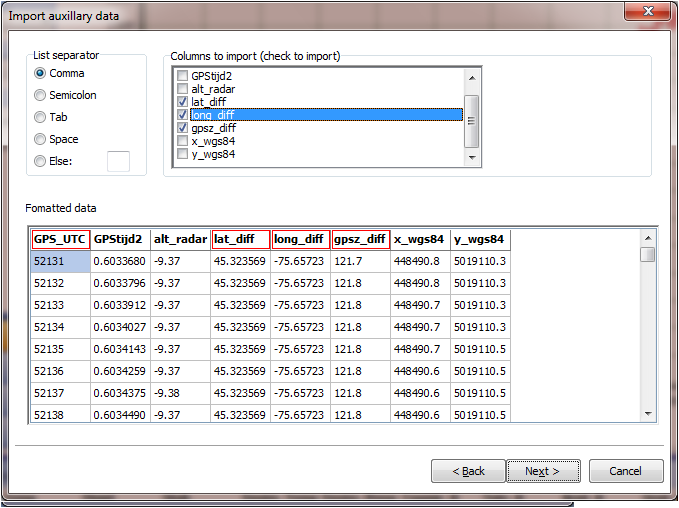Select the Else separator radio button
Viewport: 679px width, 508px height.
pyautogui.click(x=40, y=161)
